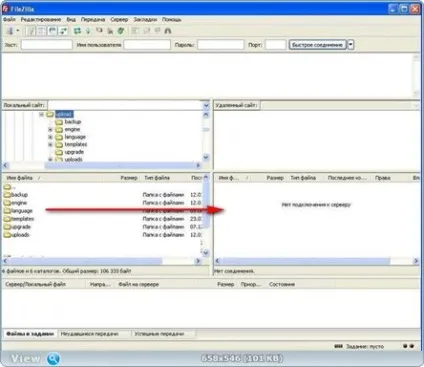
Task: Focus the Имя пользователя input field
Action: click(x=147, y=45)
